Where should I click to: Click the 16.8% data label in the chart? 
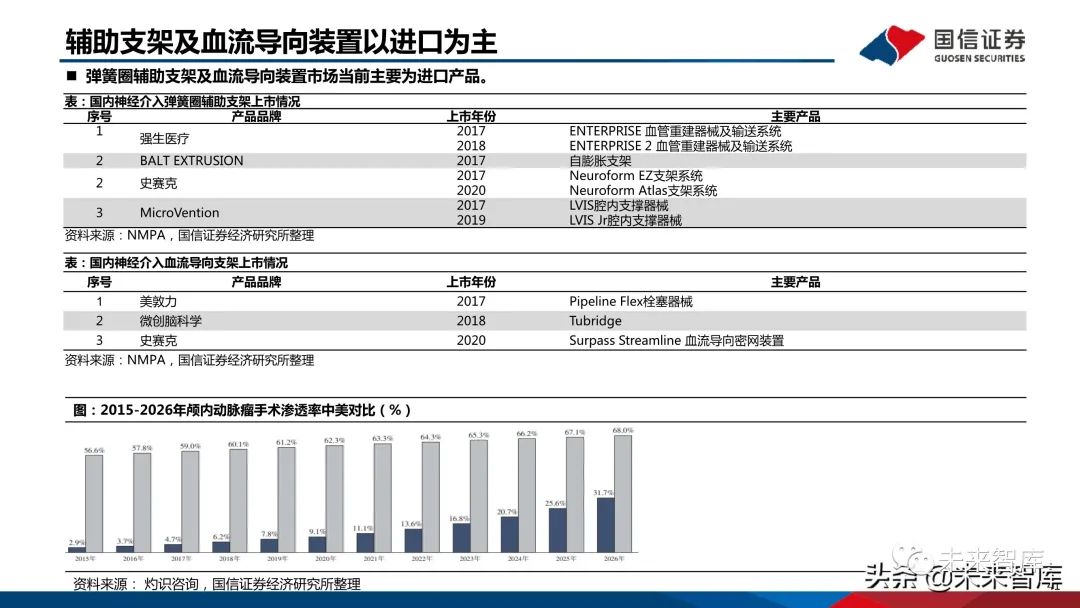point(459,518)
